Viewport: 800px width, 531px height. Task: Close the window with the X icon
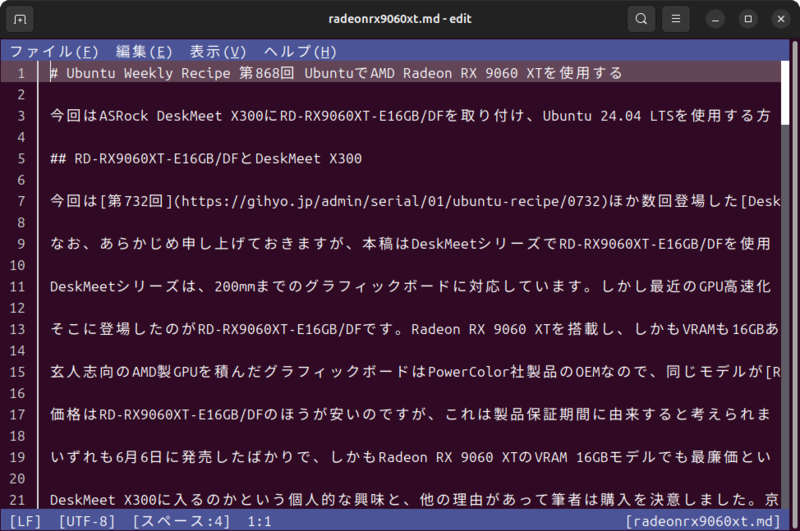[x=778, y=19]
